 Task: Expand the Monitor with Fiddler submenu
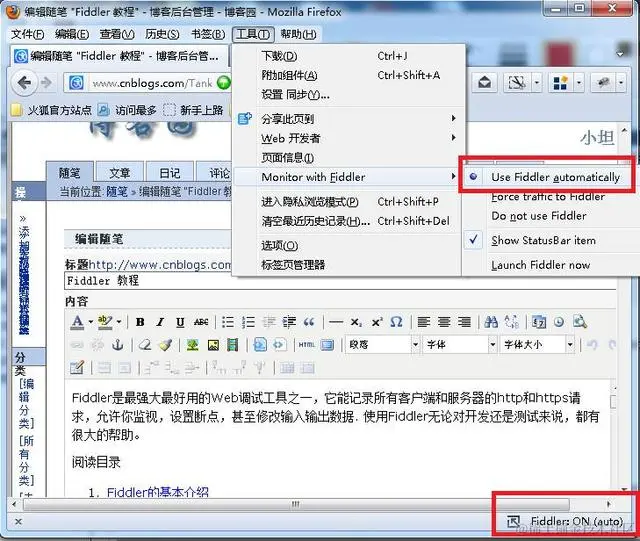348,177
